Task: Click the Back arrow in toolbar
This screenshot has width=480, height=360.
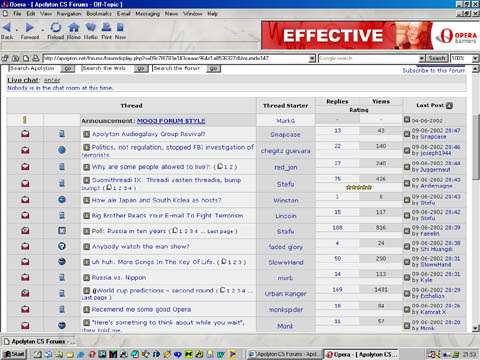Action: pyautogui.click(x=7, y=27)
